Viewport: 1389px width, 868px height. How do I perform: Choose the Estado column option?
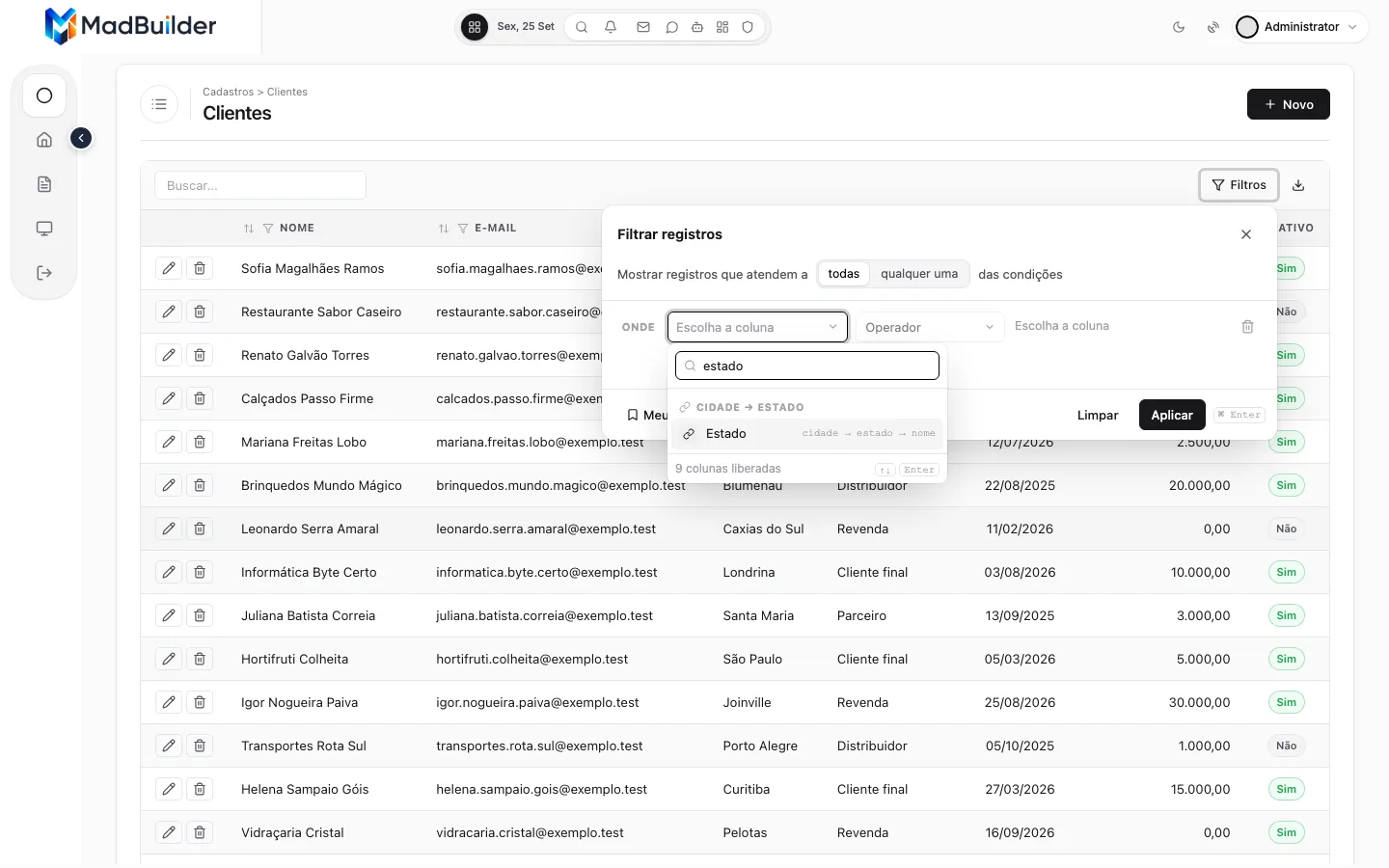[807, 434]
